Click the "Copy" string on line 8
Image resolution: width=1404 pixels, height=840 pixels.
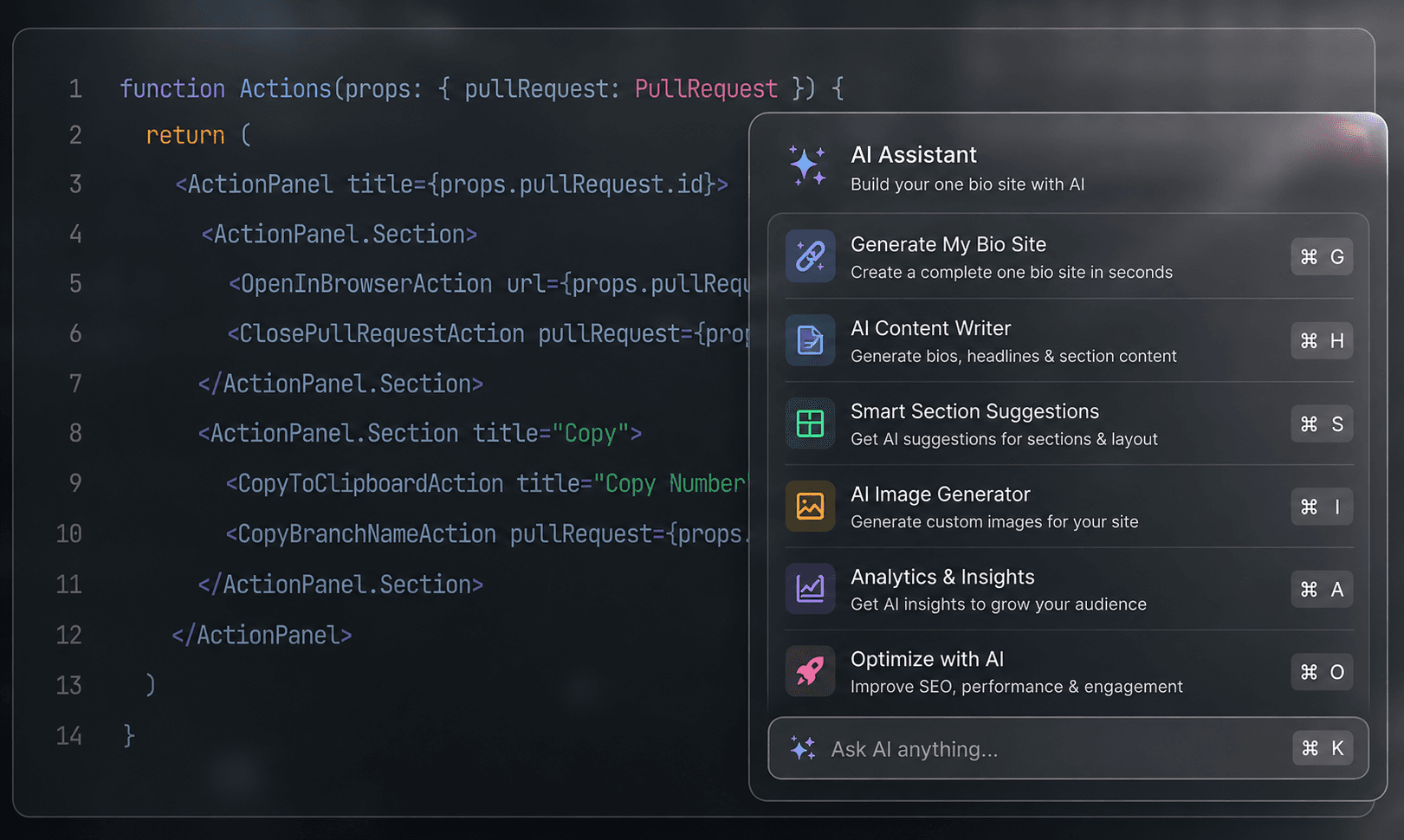coord(590,433)
